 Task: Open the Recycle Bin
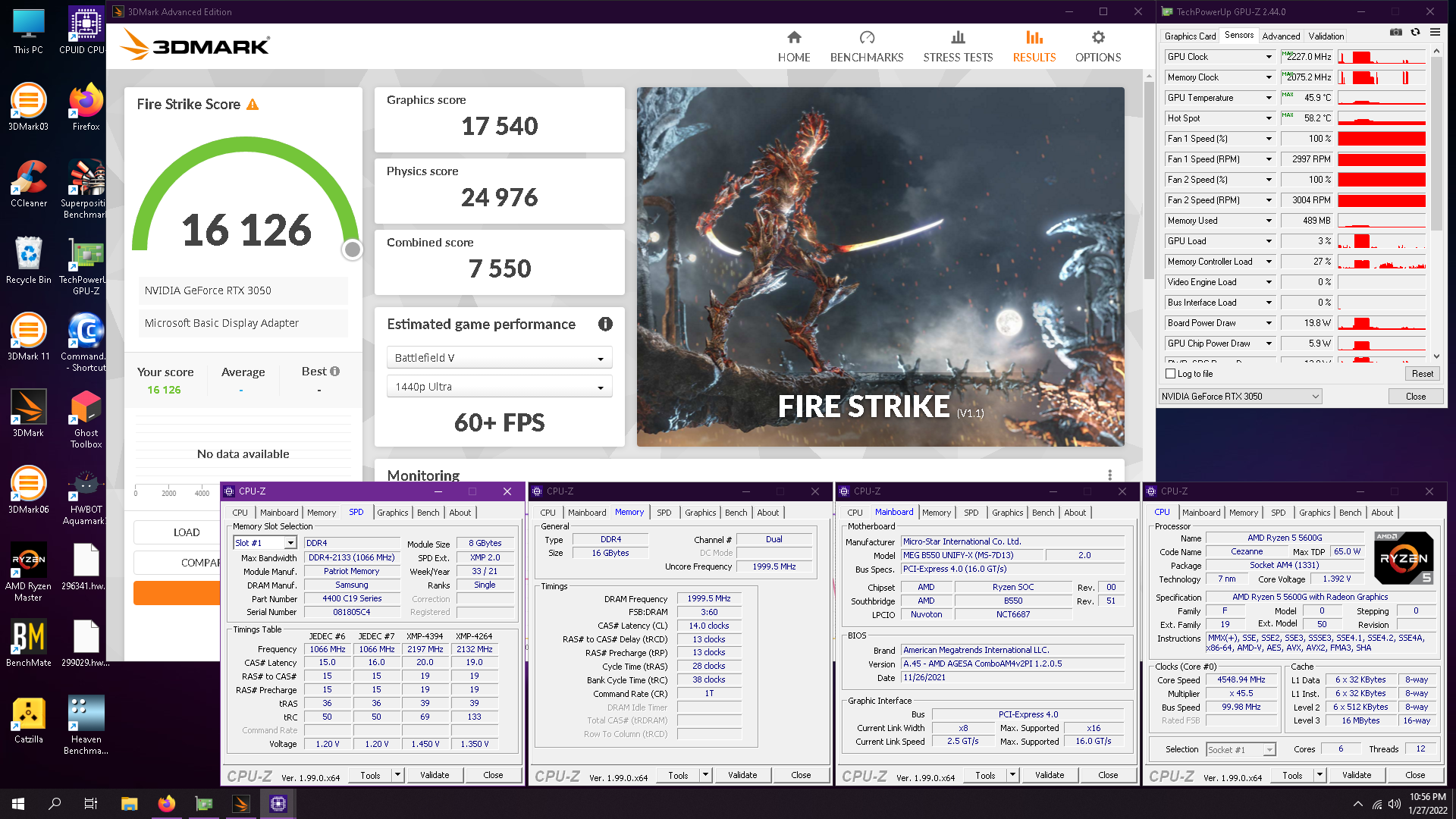pyautogui.click(x=28, y=260)
